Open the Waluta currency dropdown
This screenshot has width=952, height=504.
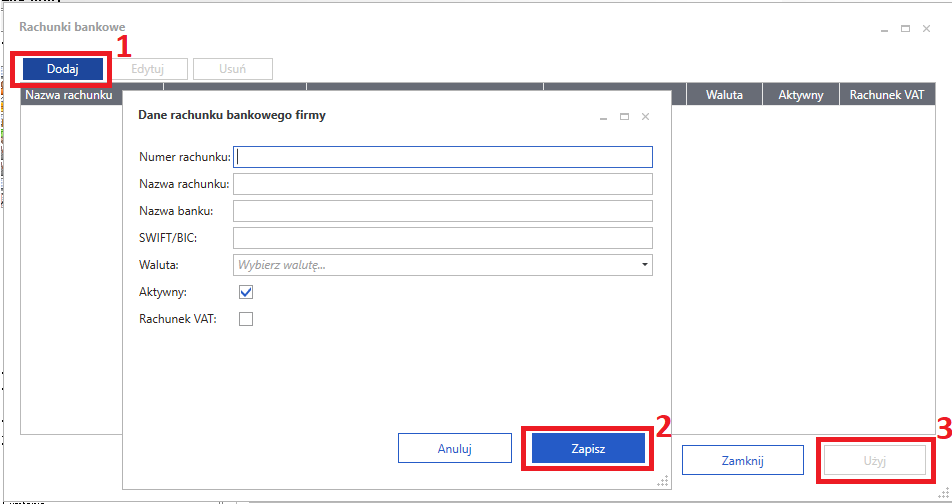pos(443,265)
